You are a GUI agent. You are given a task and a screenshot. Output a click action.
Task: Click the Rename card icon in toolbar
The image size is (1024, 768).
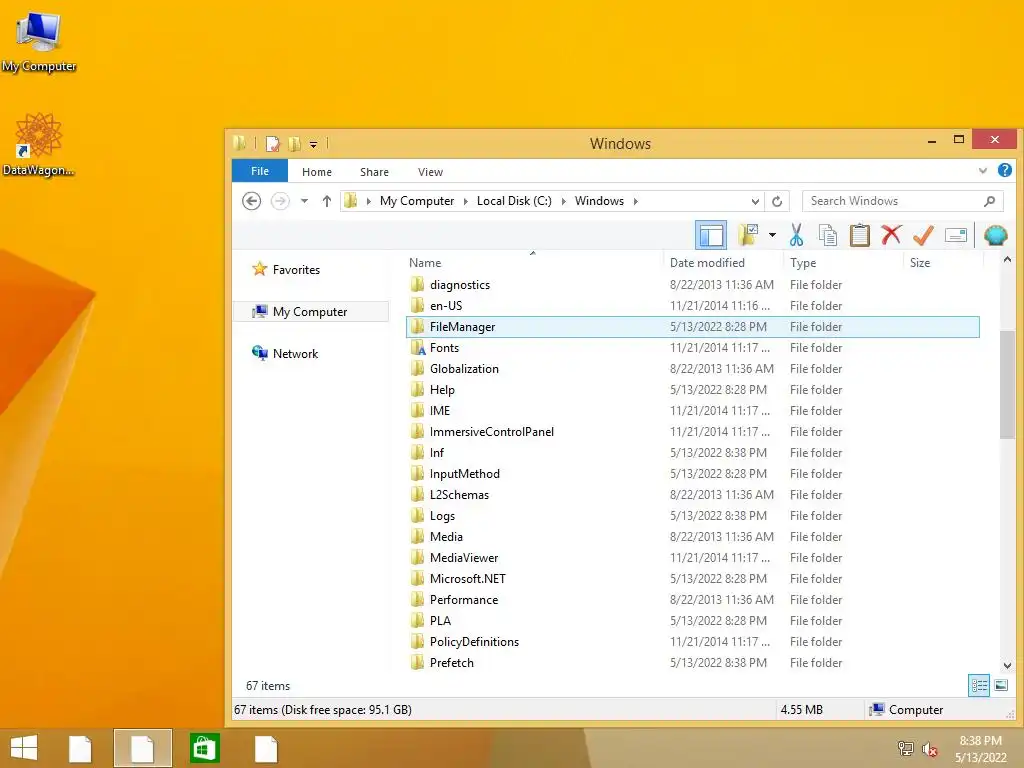[955, 235]
